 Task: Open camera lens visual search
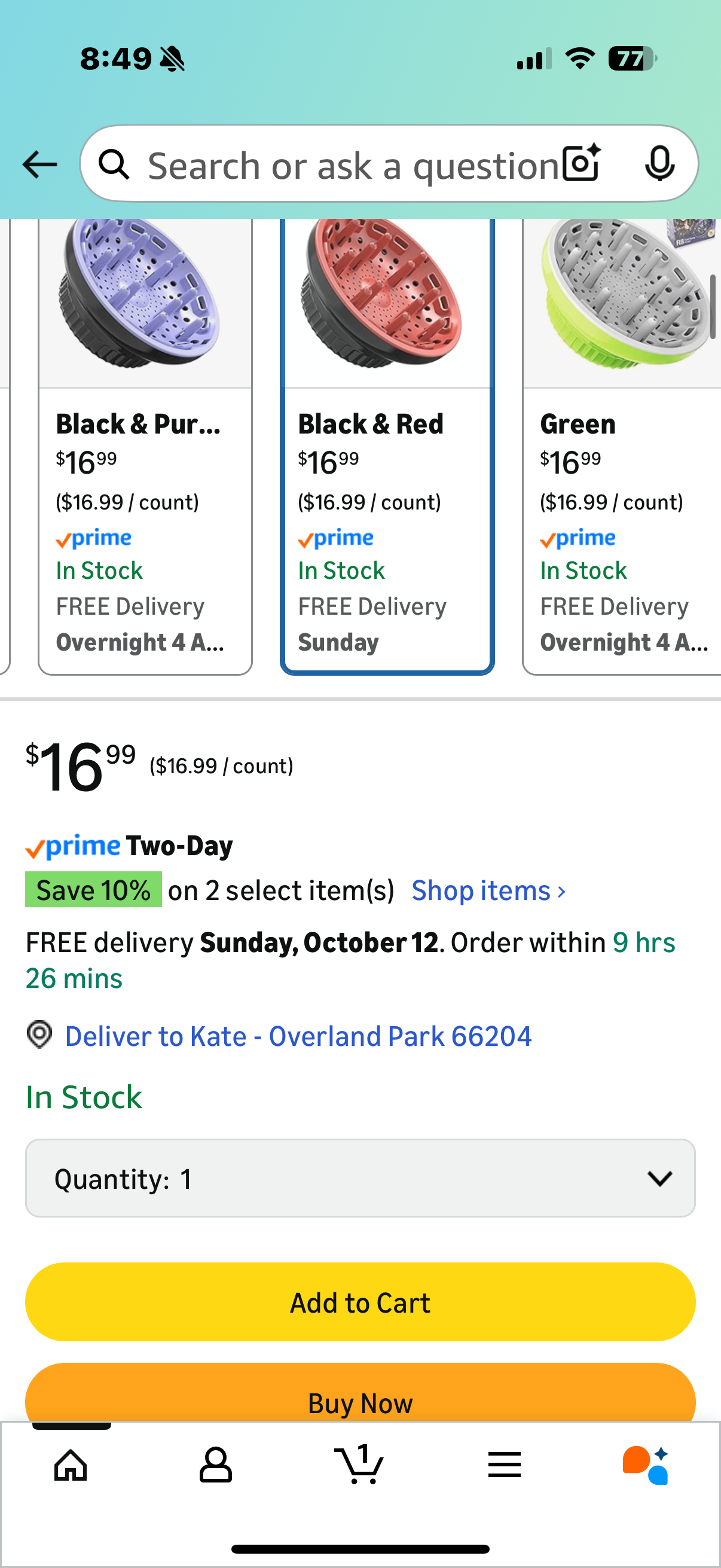[581, 164]
